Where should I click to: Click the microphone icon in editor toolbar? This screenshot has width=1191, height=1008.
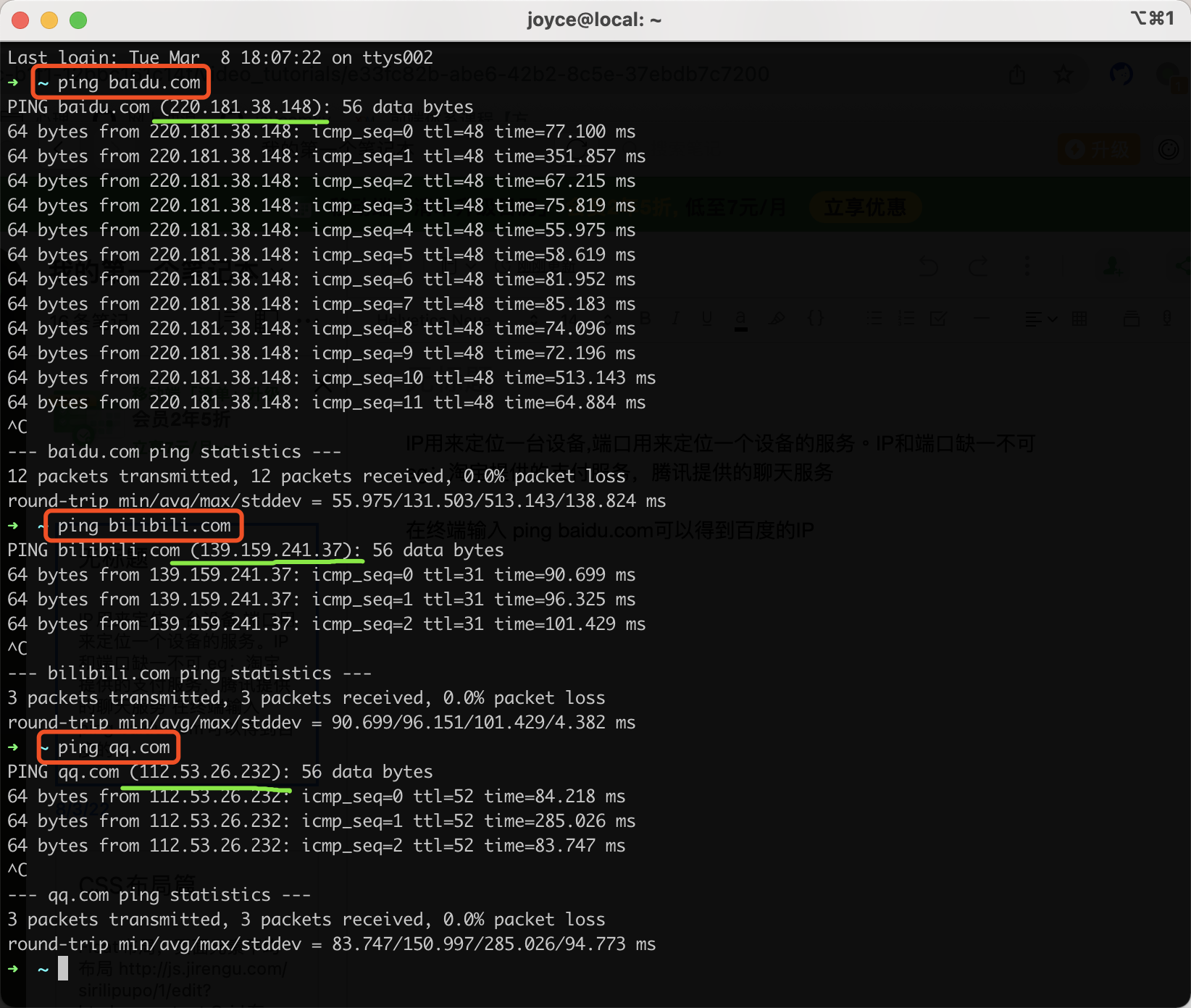(x=1167, y=318)
